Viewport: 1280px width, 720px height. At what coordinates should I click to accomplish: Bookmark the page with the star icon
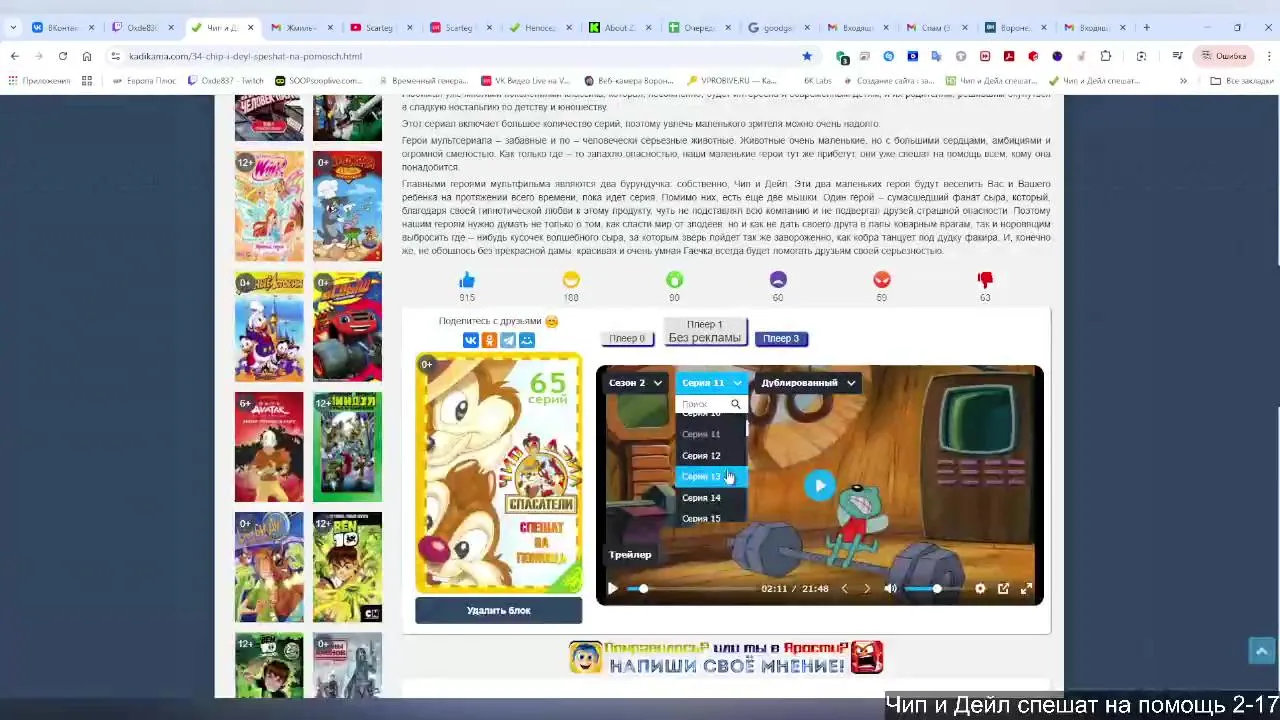pos(807,56)
